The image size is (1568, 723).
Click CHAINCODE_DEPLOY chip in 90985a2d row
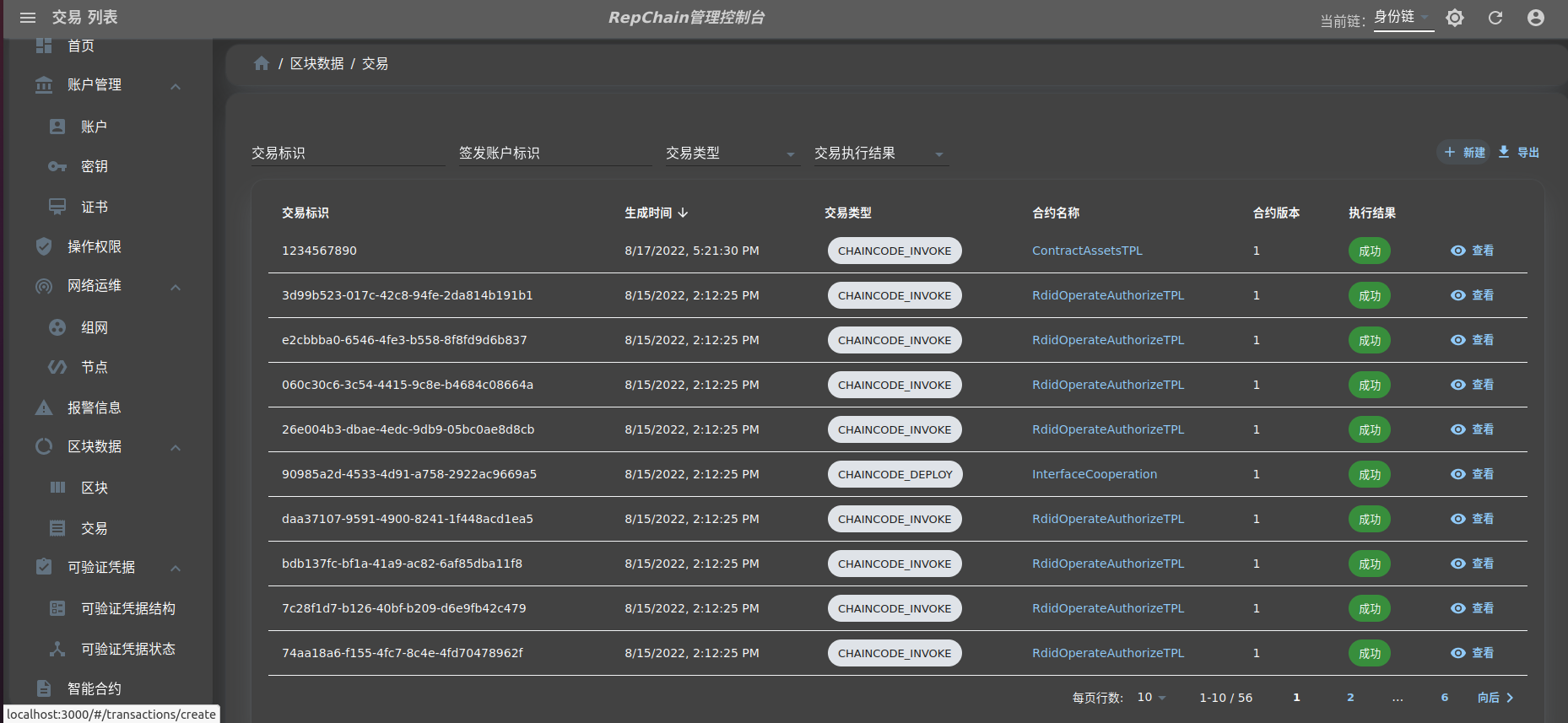click(x=895, y=474)
